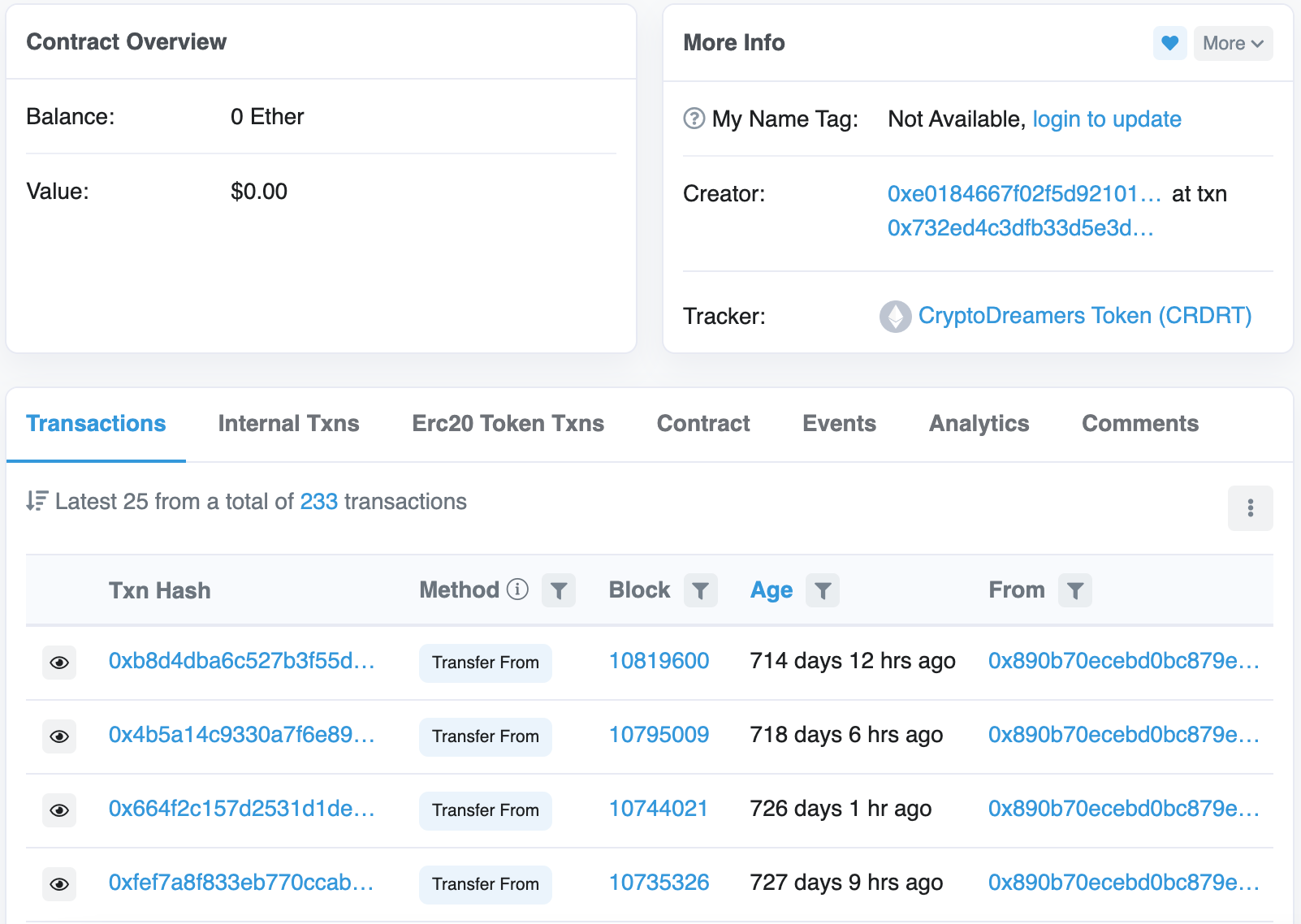Click the Age column header link
1301x924 pixels.
tap(771, 590)
